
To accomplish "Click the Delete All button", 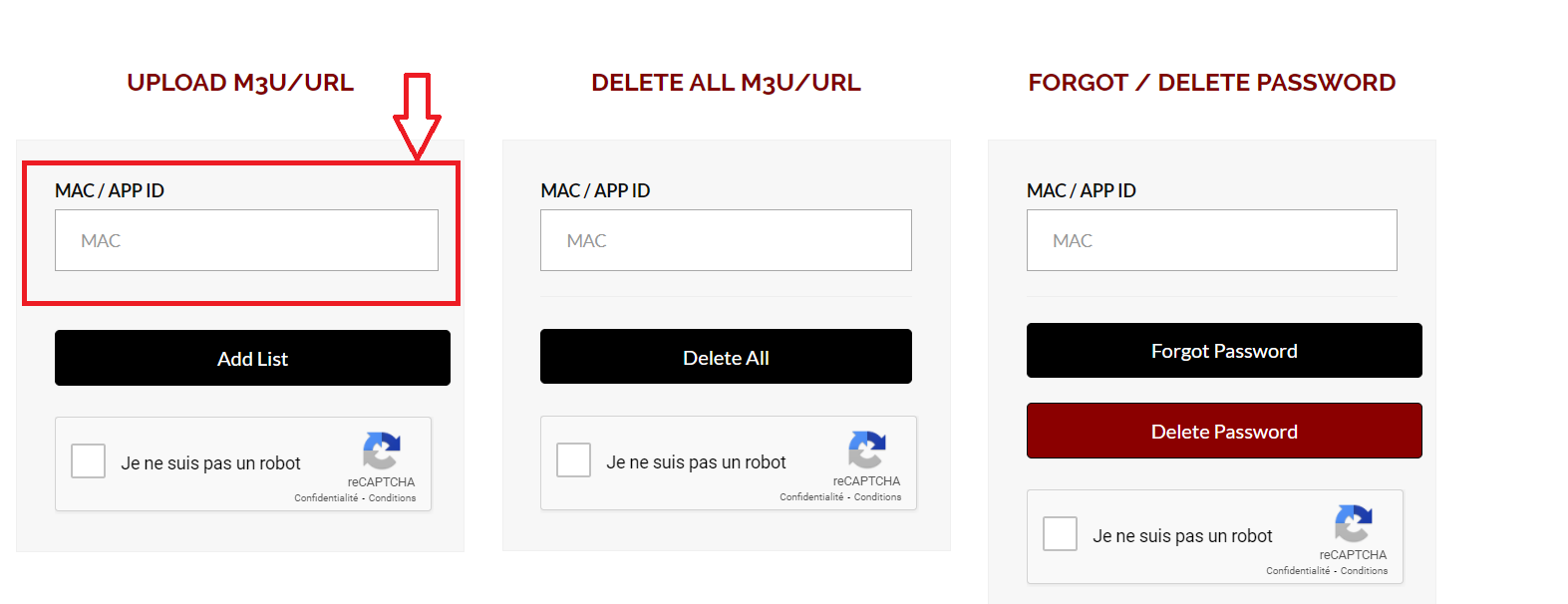I will point(726,357).
